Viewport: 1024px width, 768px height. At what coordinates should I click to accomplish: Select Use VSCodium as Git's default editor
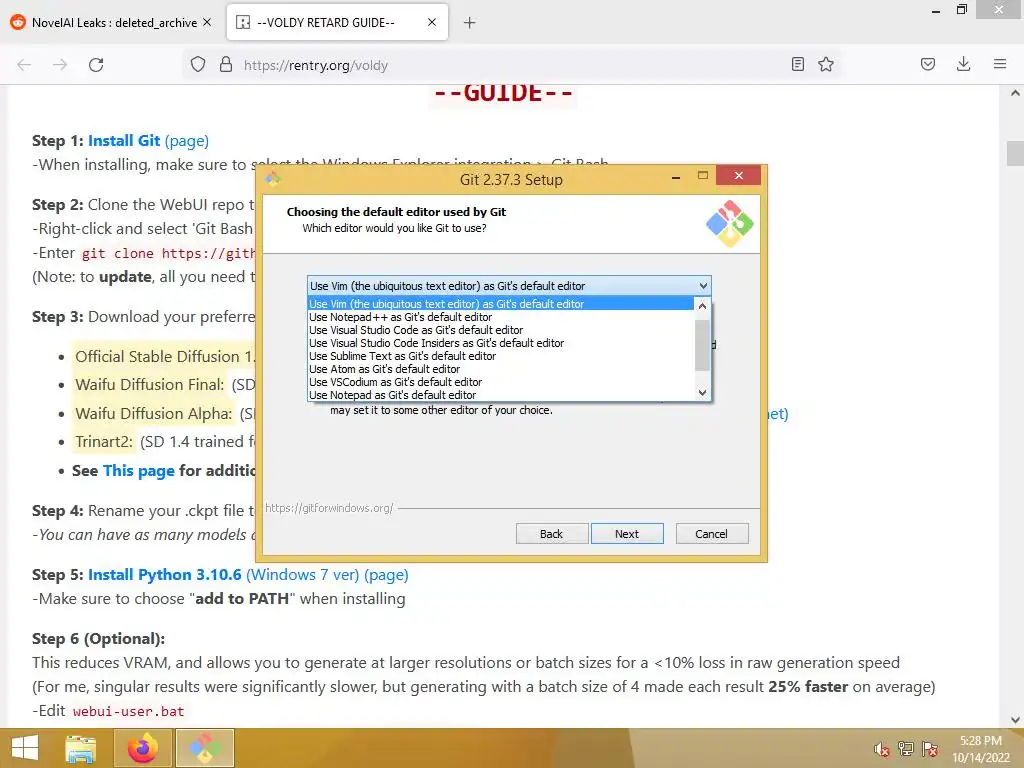pyautogui.click(x=500, y=382)
